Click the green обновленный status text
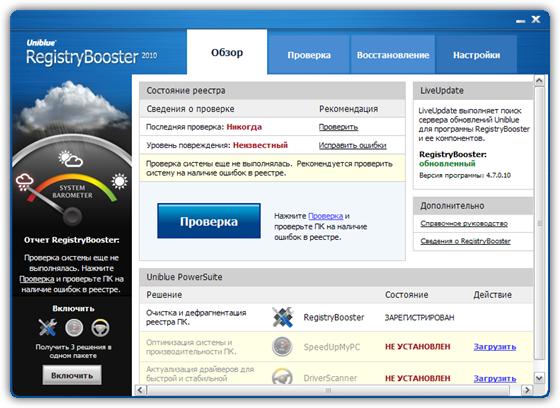This screenshot has width=560, height=408. click(447, 164)
